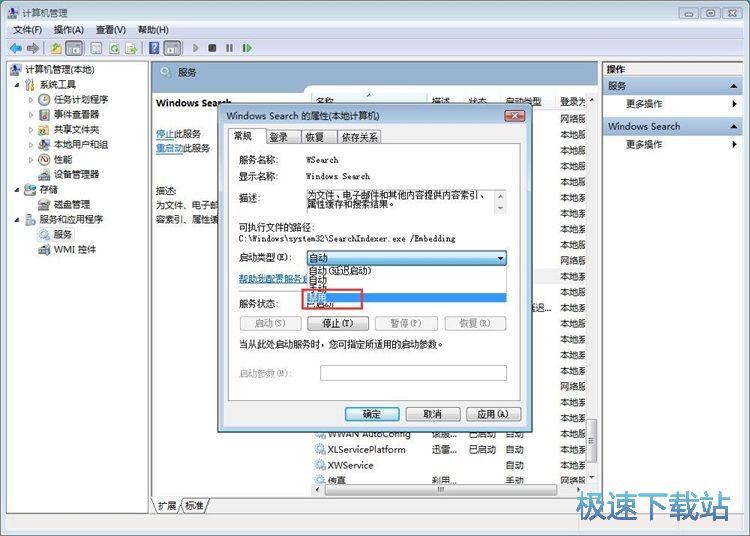Select 设备管理器 in the tree
750x536 pixels.
pos(76,175)
